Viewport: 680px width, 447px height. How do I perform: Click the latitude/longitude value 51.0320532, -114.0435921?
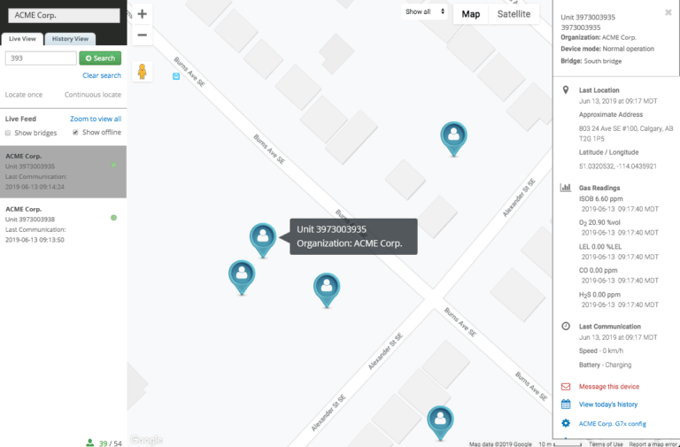pos(618,166)
